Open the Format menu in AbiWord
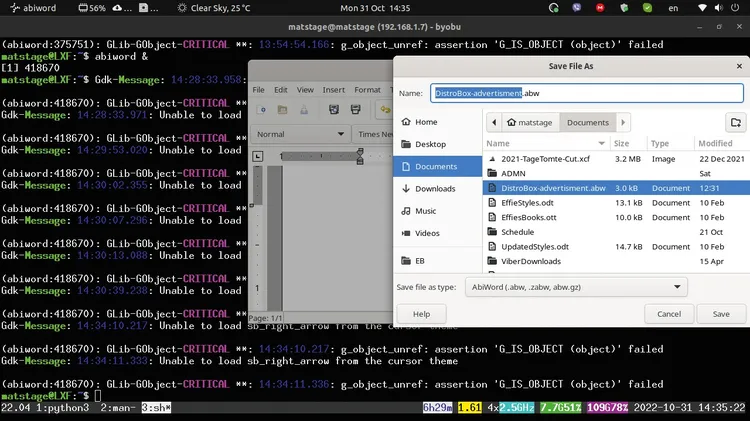This screenshot has width=750, height=421. 367,90
